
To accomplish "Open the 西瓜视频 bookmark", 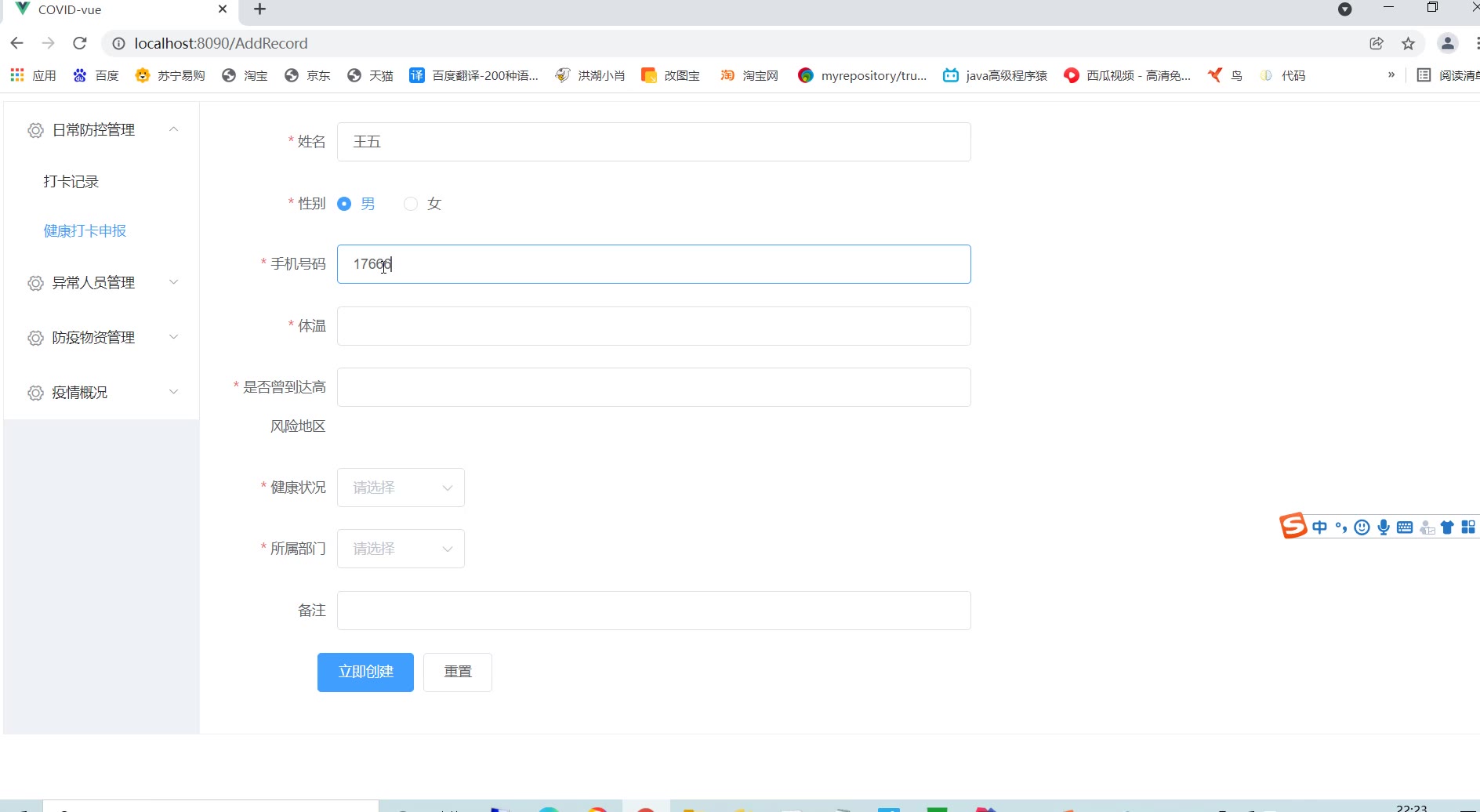I will click(x=1127, y=75).
